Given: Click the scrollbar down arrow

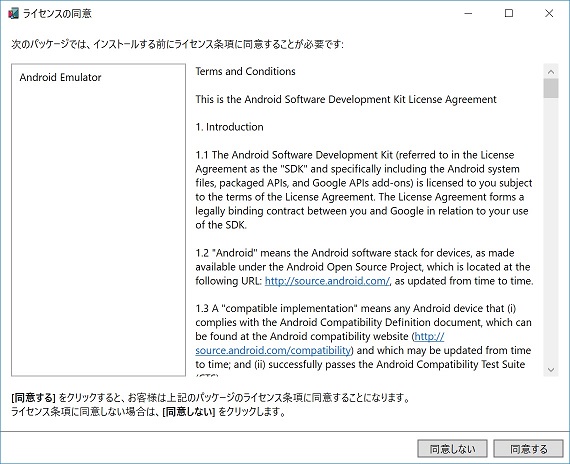Looking at the screenshot, I should tap(551, 369).
